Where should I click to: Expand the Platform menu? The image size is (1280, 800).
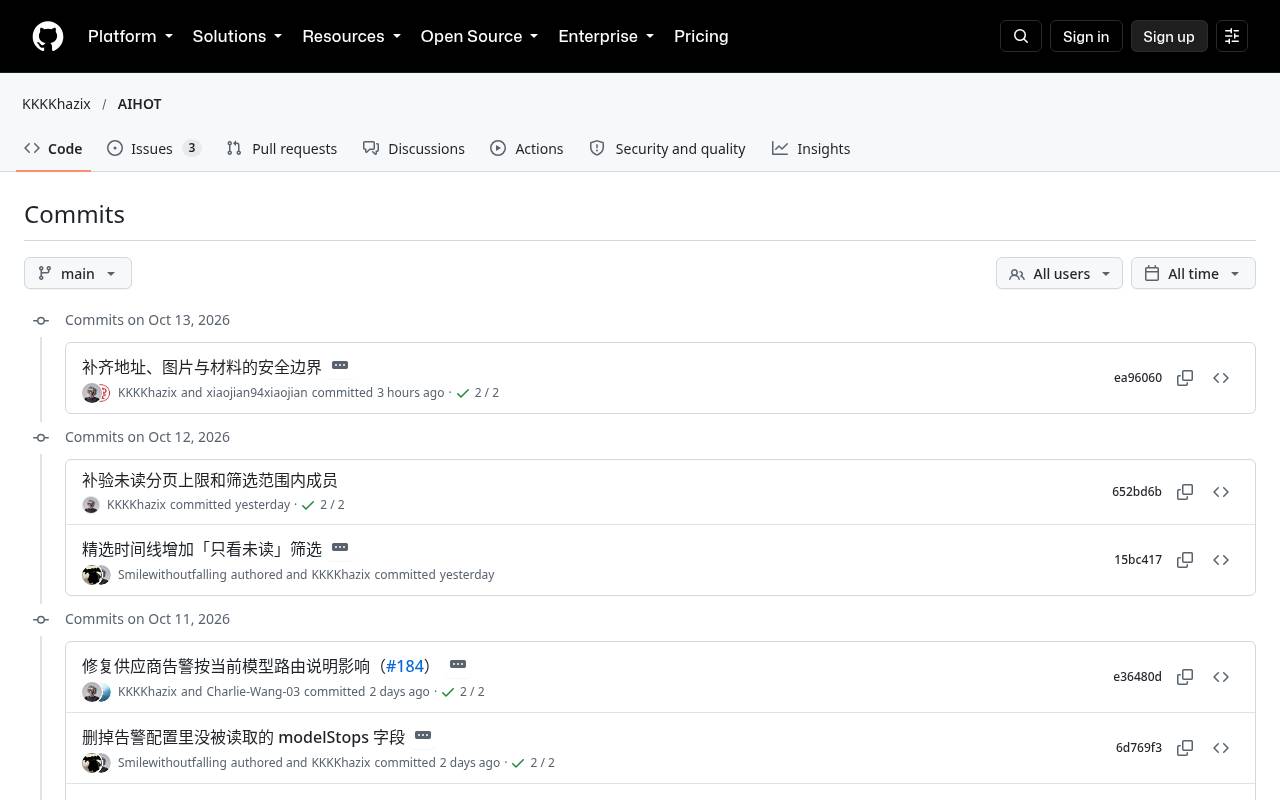[x=130, y=36]
